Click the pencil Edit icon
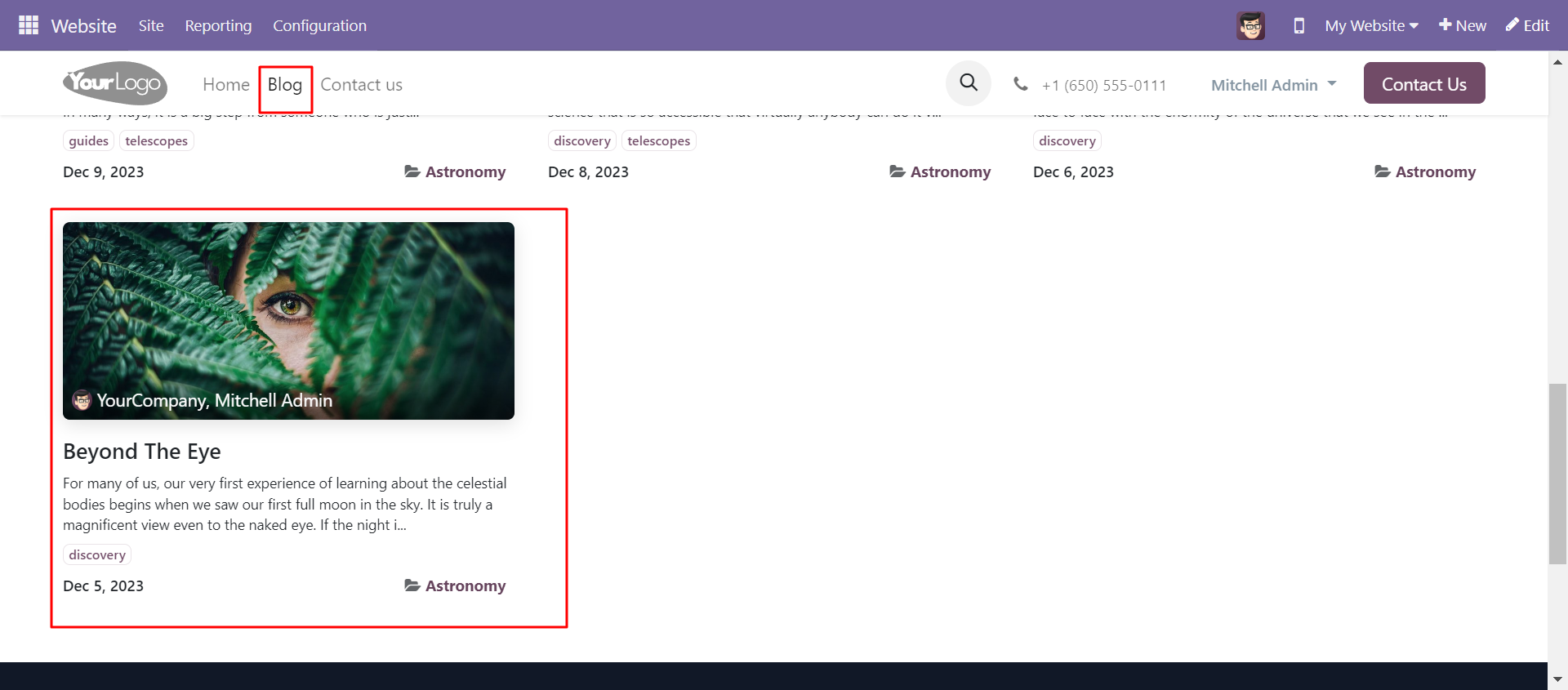 tap(1512, 24)
